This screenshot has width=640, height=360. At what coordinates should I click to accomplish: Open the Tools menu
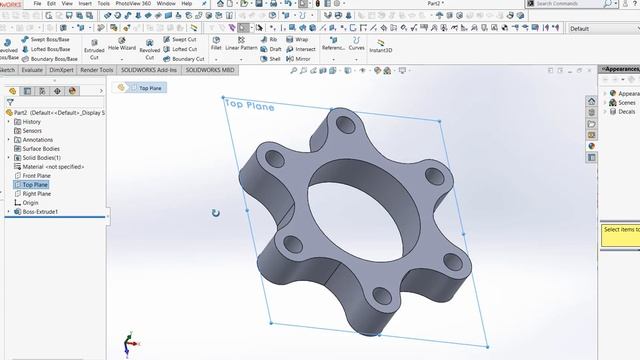(103, 3)
